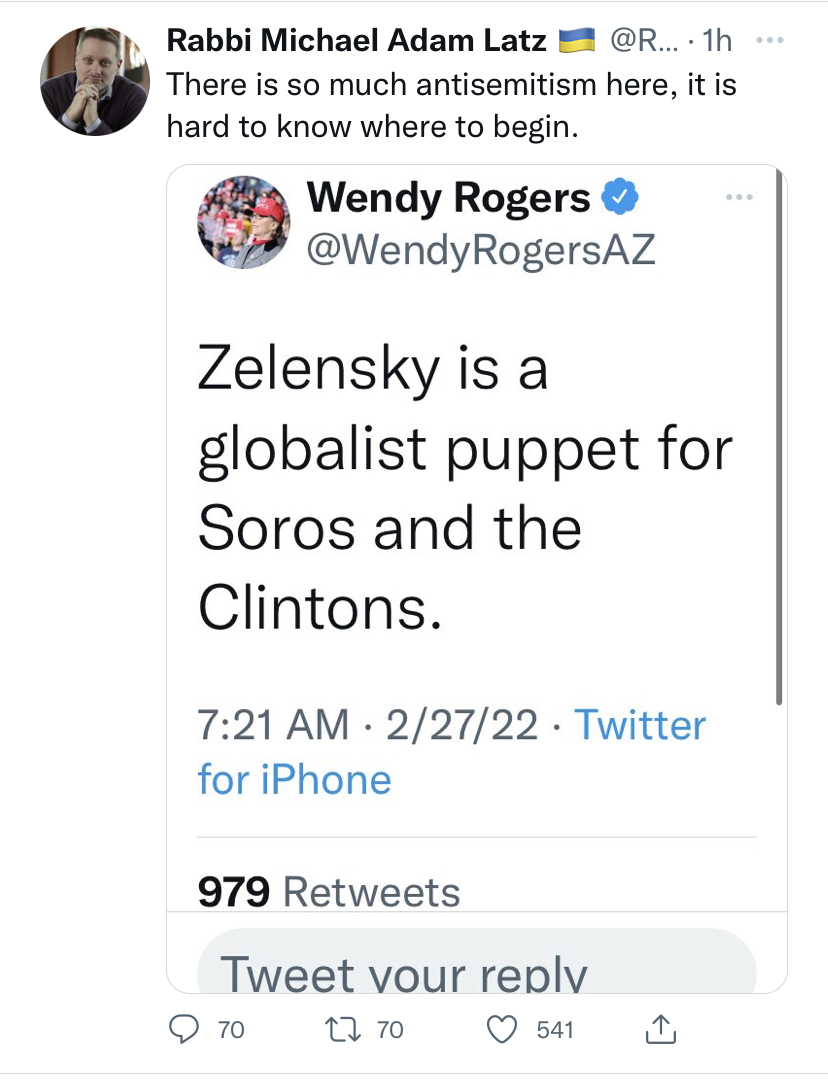828x1081 pixels.
Task: Open the more options menu on quoted tweet
Action: coord(740,196)
